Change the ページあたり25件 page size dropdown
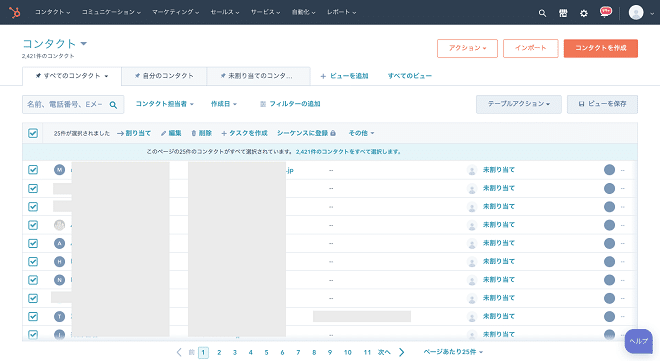The width and height of the screenshot is (660, 361). [x=453, y=352]
